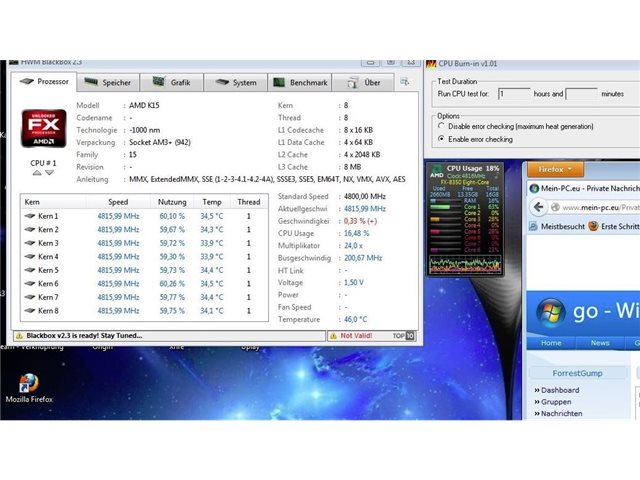Screen dimensions: 640x480
Task: Click the Kern 4 chip icon
Action: click(x=30, y=256)
